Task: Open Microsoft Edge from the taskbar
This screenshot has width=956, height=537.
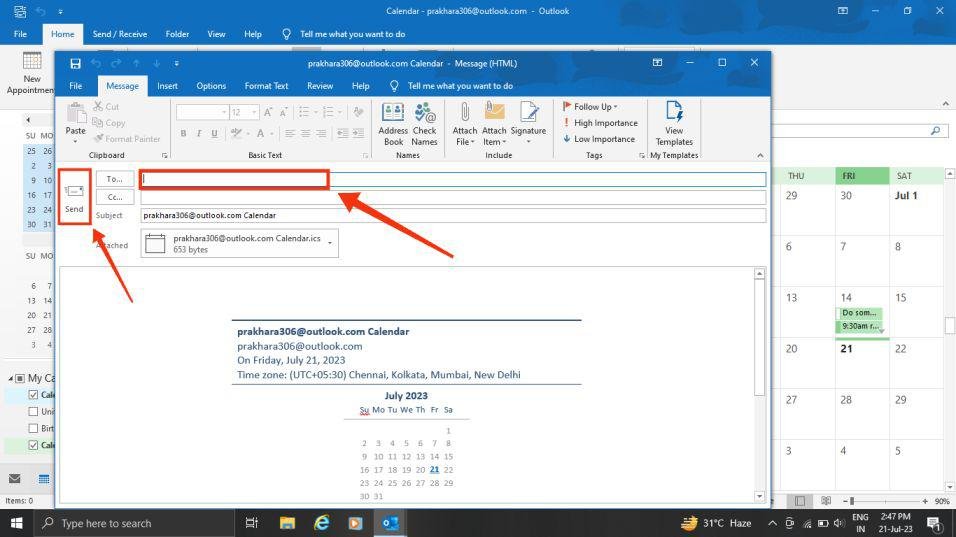Action: click(x=321, y=523)
